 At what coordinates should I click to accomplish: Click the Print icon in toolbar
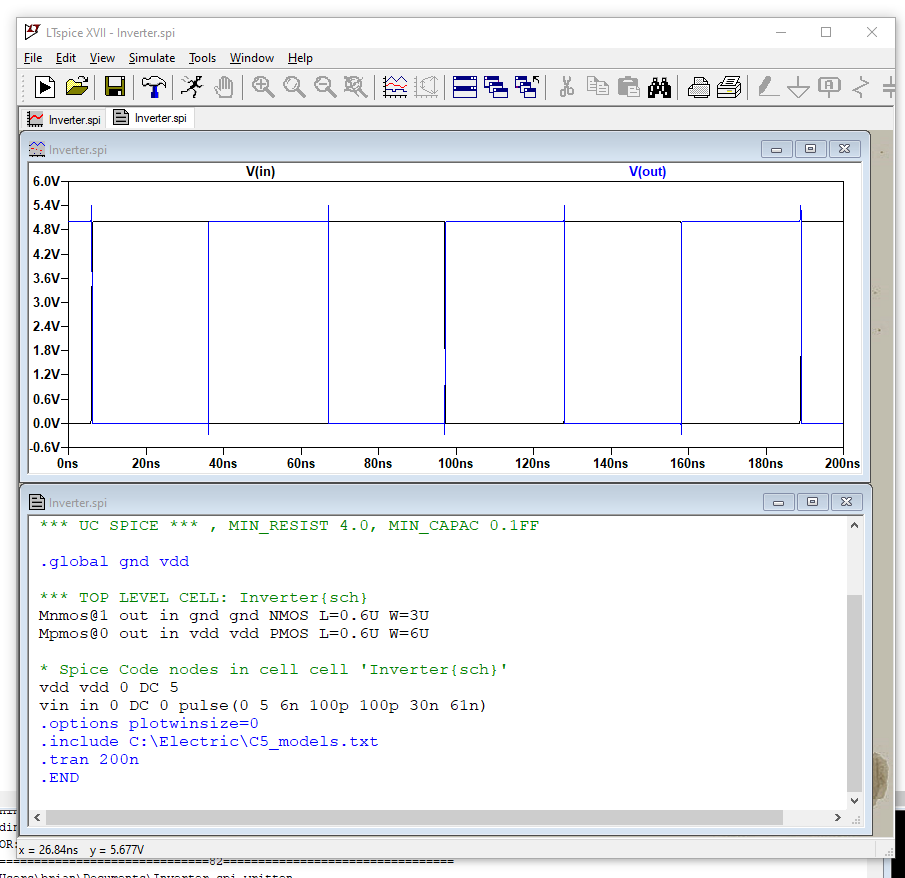(699, 87)
